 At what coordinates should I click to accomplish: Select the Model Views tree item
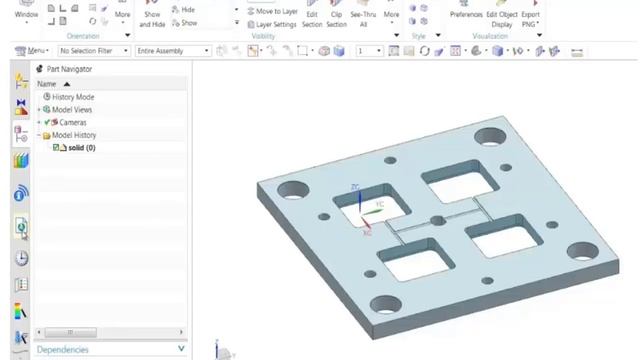click(72, 110)
